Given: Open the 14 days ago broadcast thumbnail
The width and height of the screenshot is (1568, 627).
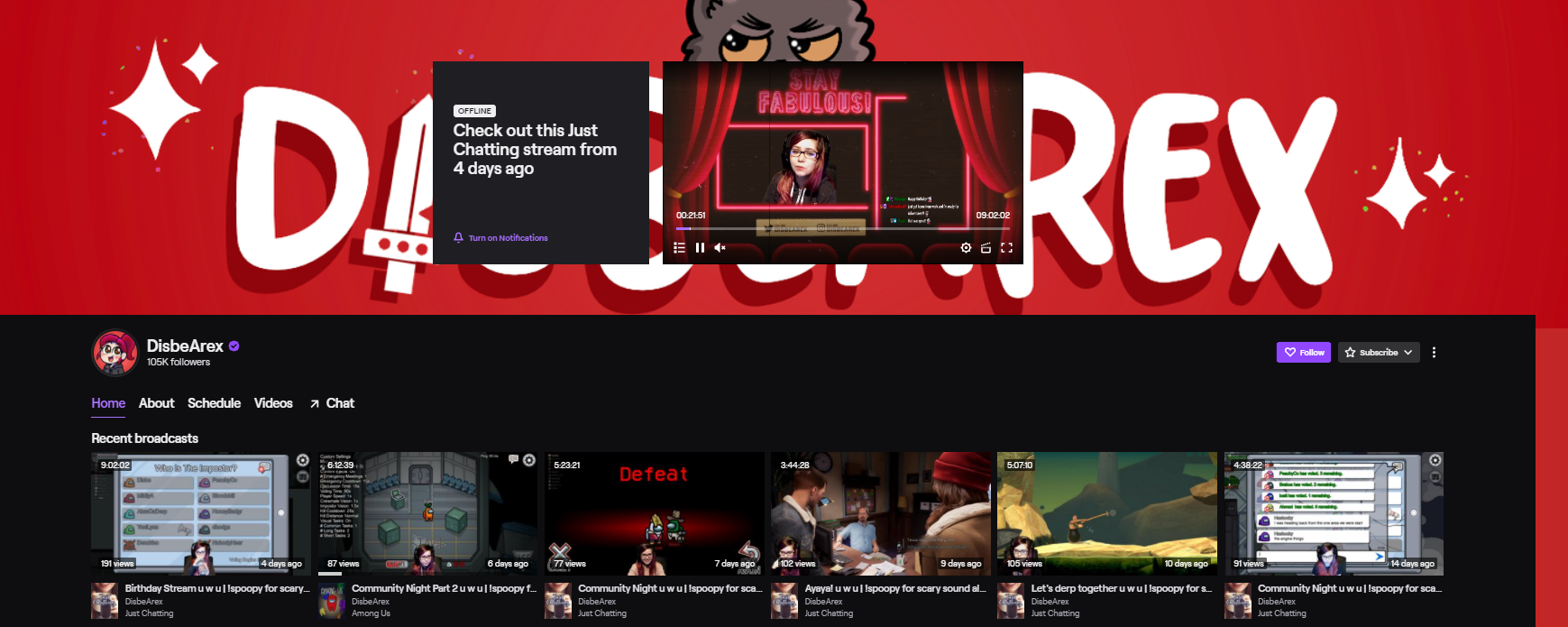Looking at the screenshot, I should [1334, 514].
